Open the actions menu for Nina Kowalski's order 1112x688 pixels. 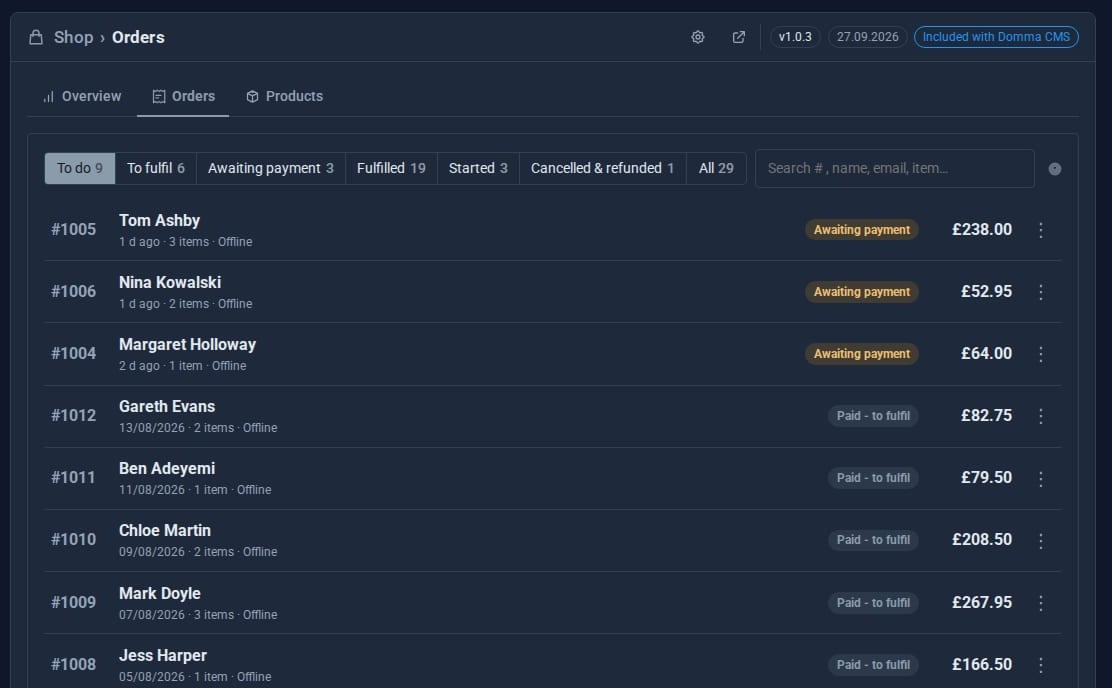(1040, 292)
